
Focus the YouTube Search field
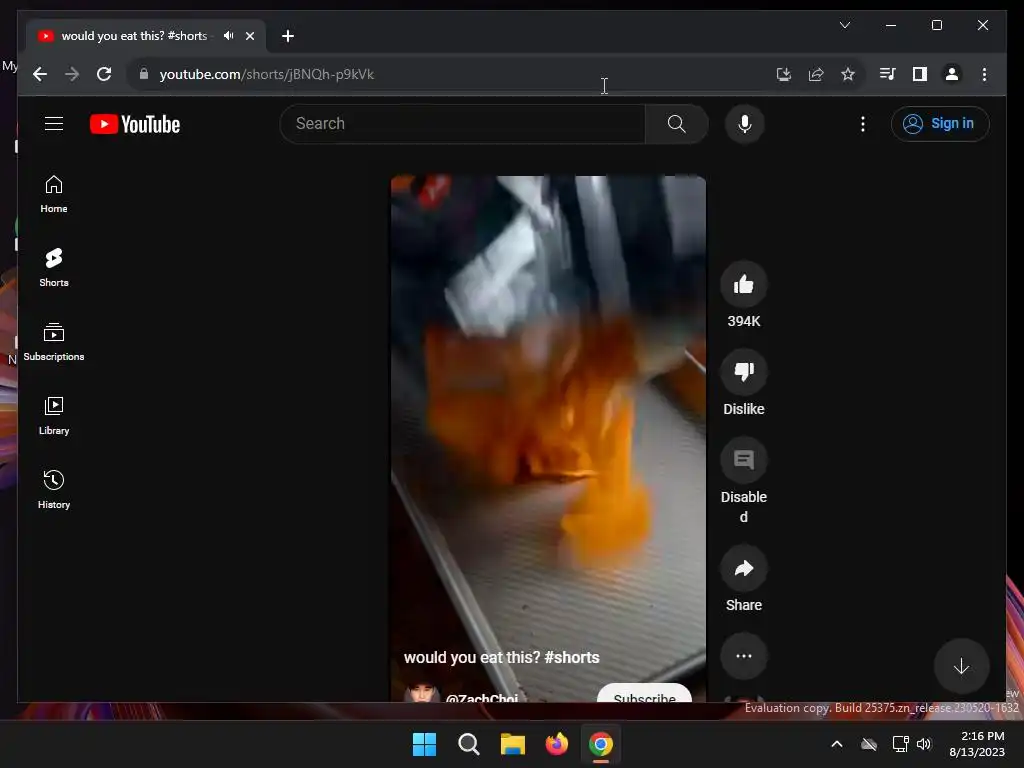point(462,123)
